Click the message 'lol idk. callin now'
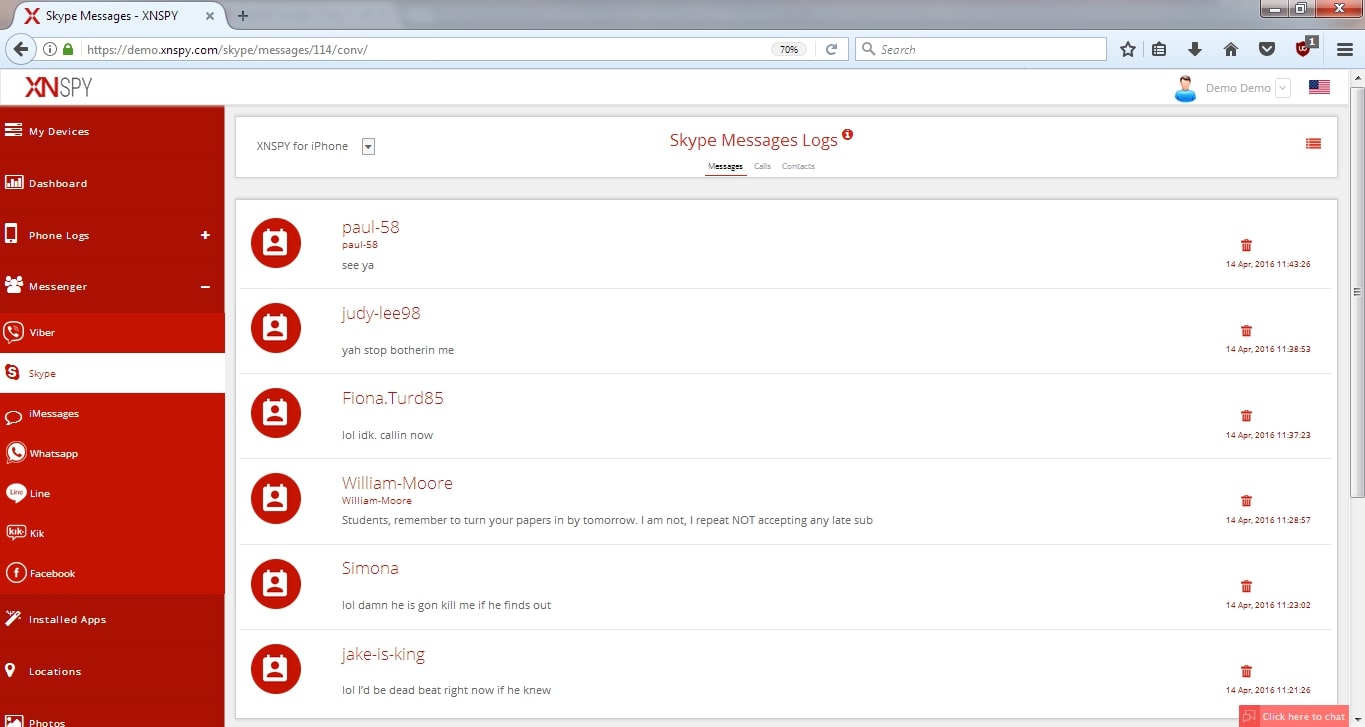The width and height of the screenshot is (1365, 727). tap(387, 435)
